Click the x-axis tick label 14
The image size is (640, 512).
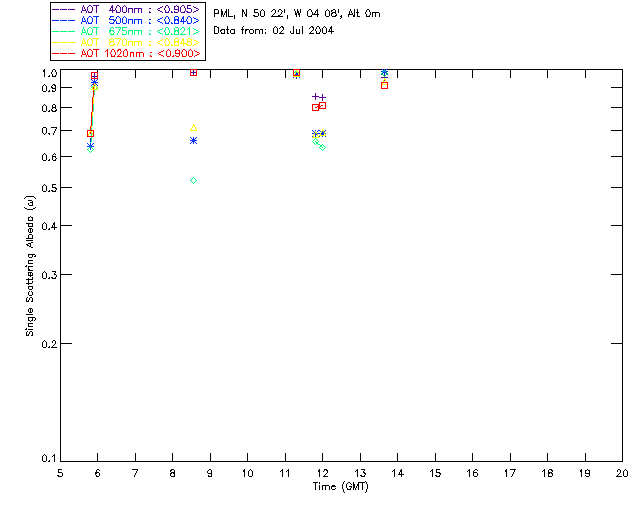click(398, 473)
